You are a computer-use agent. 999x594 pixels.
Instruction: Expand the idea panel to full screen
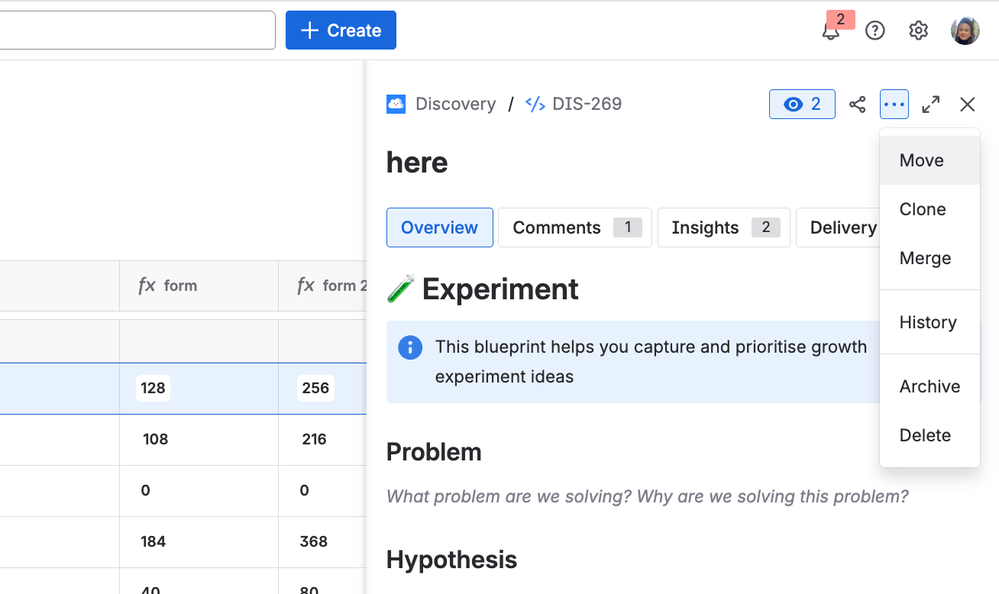930,104
